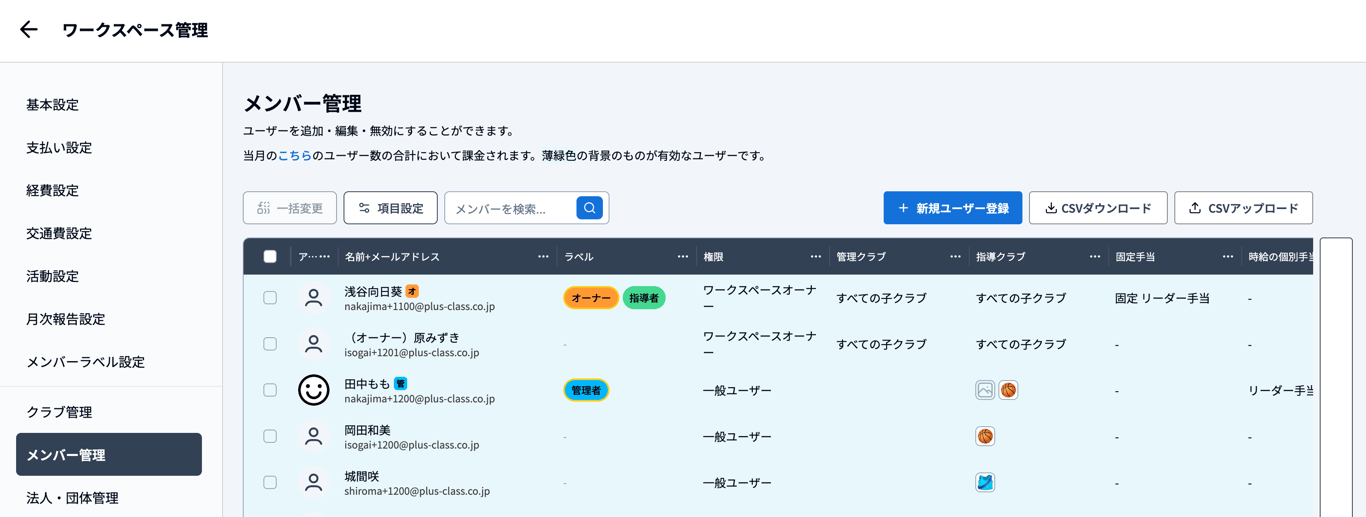Click the blue club icon in 城間咲's row
The width and height of the screenshot is (1366, 517).
tap(985, 482)
